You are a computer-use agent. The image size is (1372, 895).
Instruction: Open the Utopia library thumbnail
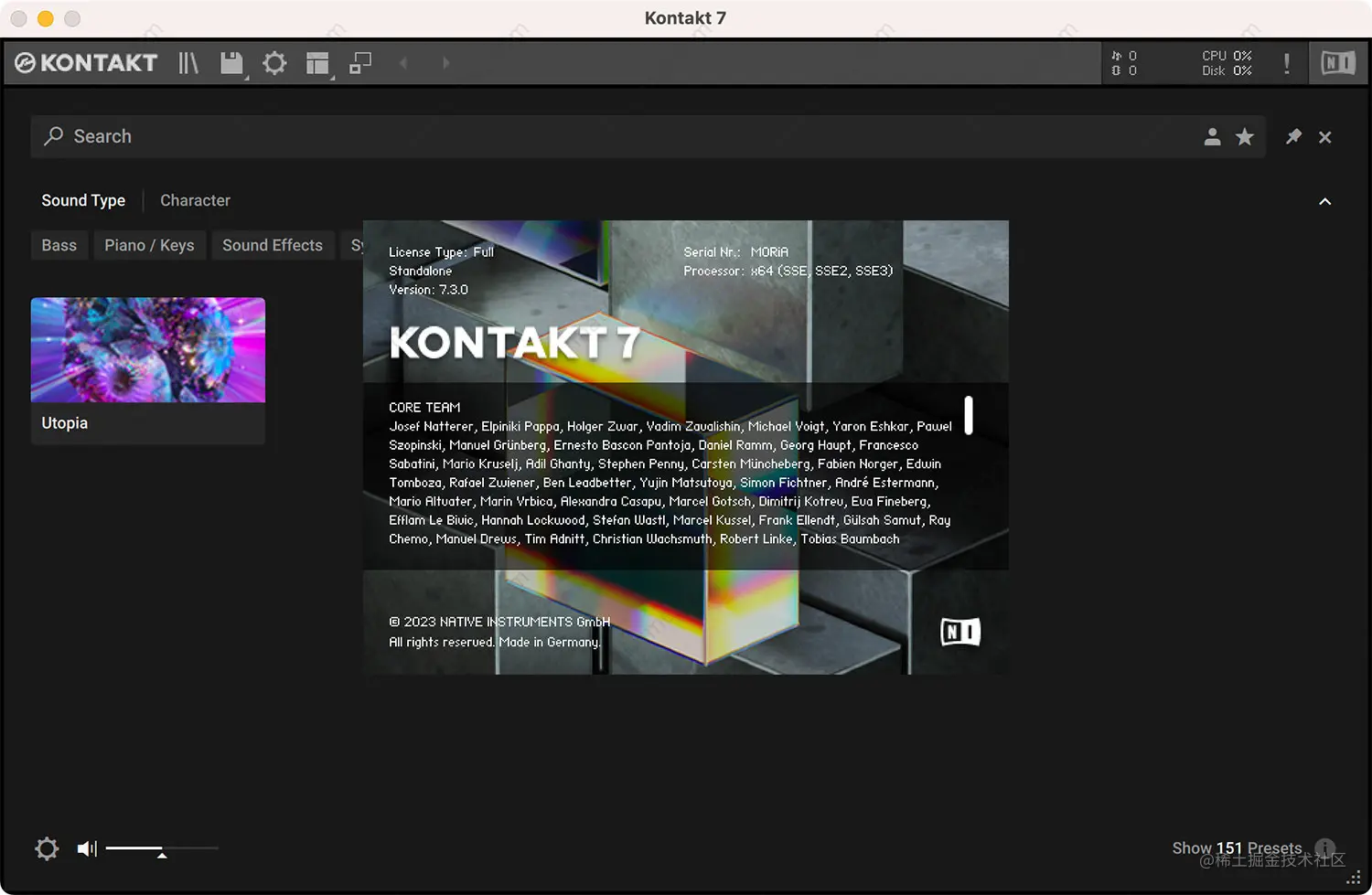click(147, 350)
